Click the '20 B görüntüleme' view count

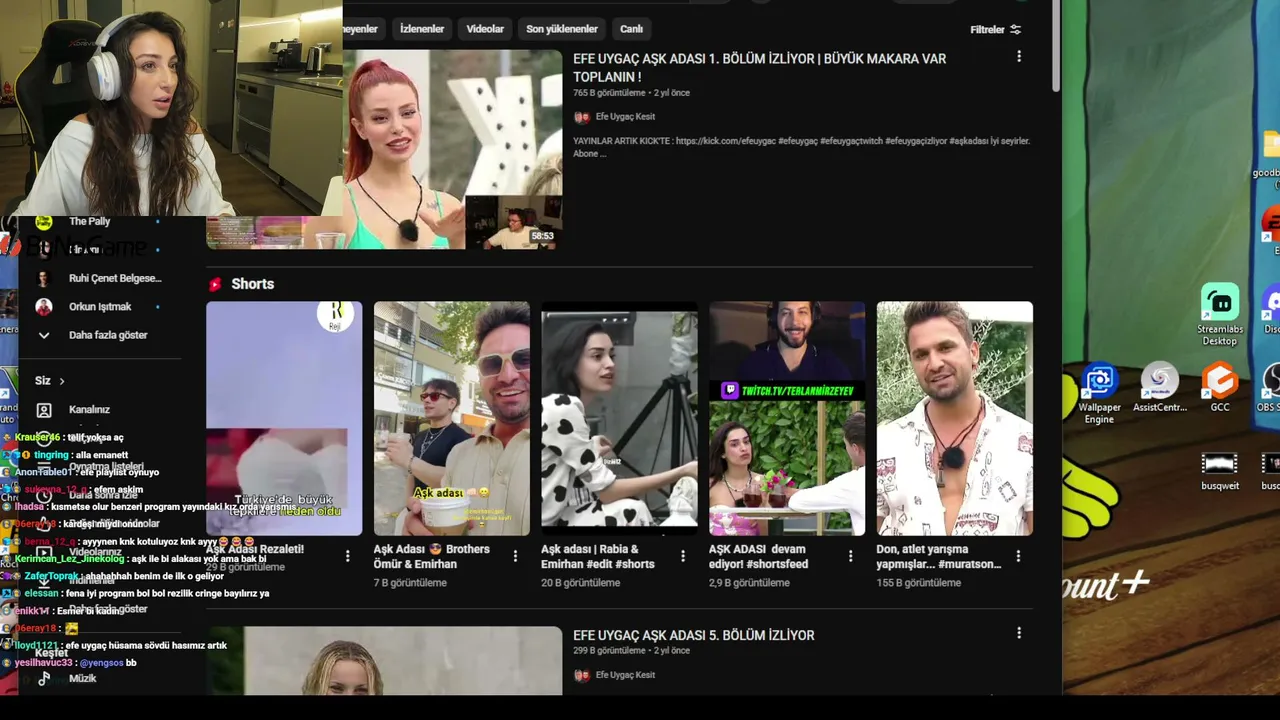(581, 583)
